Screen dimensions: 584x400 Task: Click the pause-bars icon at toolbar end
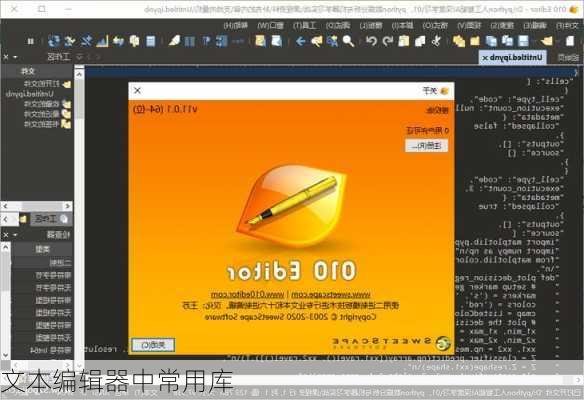click(x=31, y=41)
